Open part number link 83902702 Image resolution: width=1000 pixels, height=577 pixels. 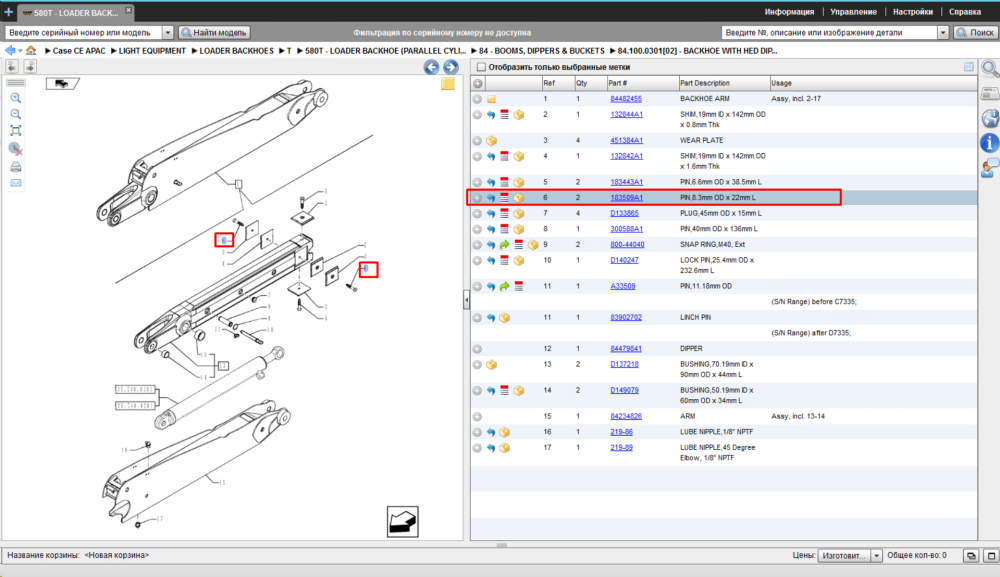coord(626,318)
